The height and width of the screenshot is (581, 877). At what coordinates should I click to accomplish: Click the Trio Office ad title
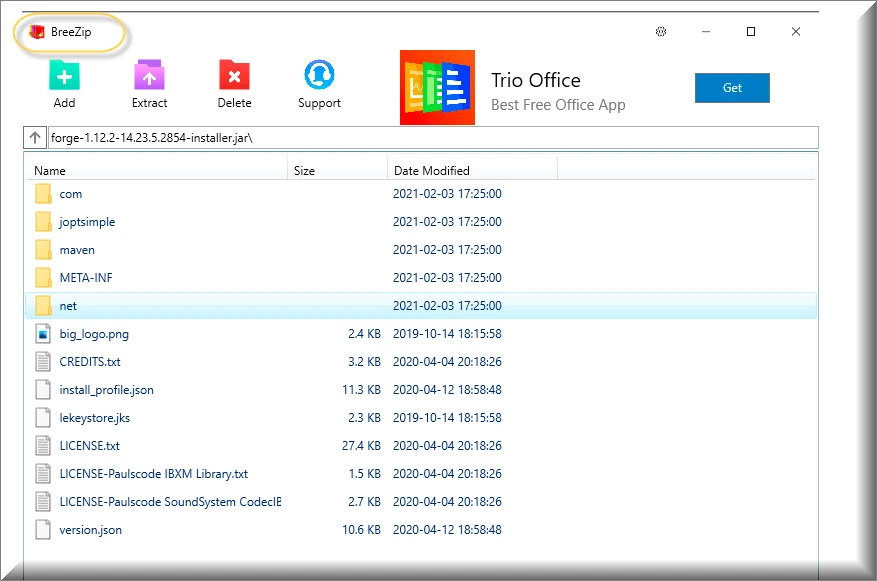(536, 80)
